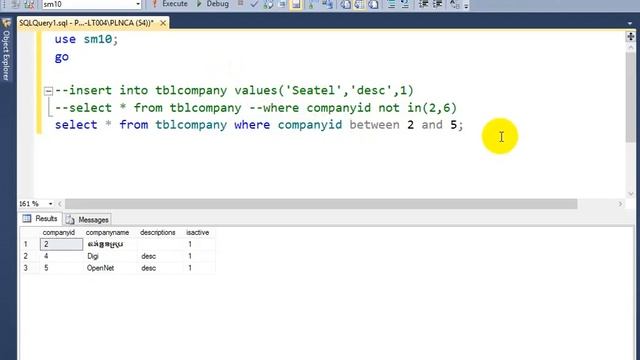Select result row header number 3

[x=30, y=268]
